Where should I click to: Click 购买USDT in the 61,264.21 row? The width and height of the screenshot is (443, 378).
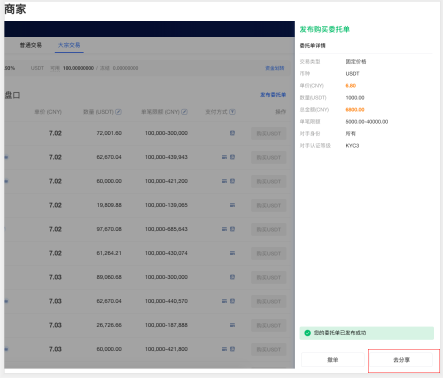(x=269, y=253)
